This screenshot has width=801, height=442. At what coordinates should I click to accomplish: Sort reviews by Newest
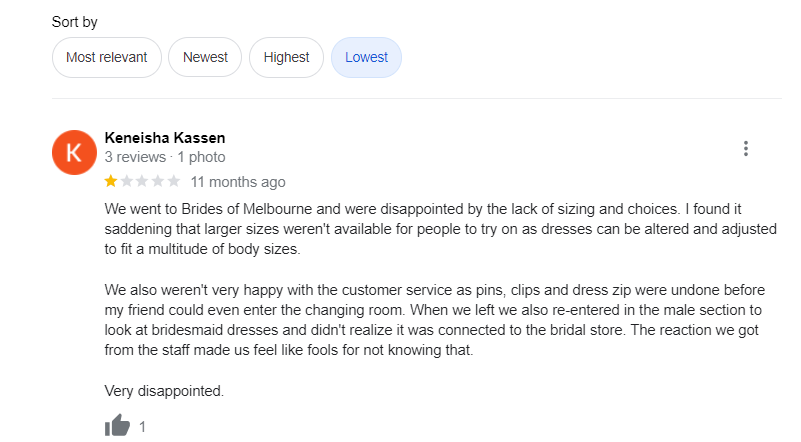(x=205, y=57)
